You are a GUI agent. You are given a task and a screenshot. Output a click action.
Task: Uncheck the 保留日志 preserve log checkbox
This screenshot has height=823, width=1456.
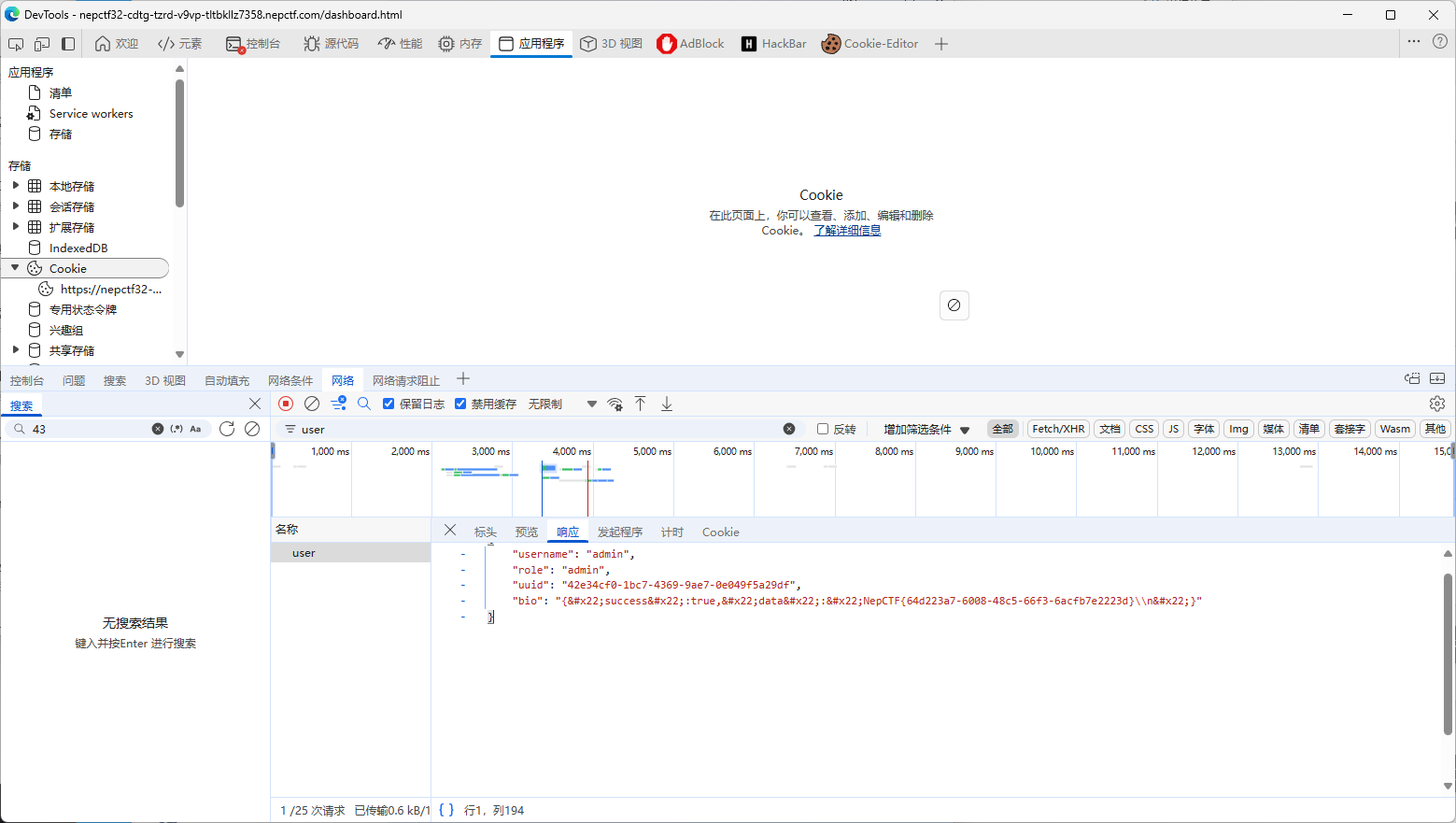tap(389, 404)
